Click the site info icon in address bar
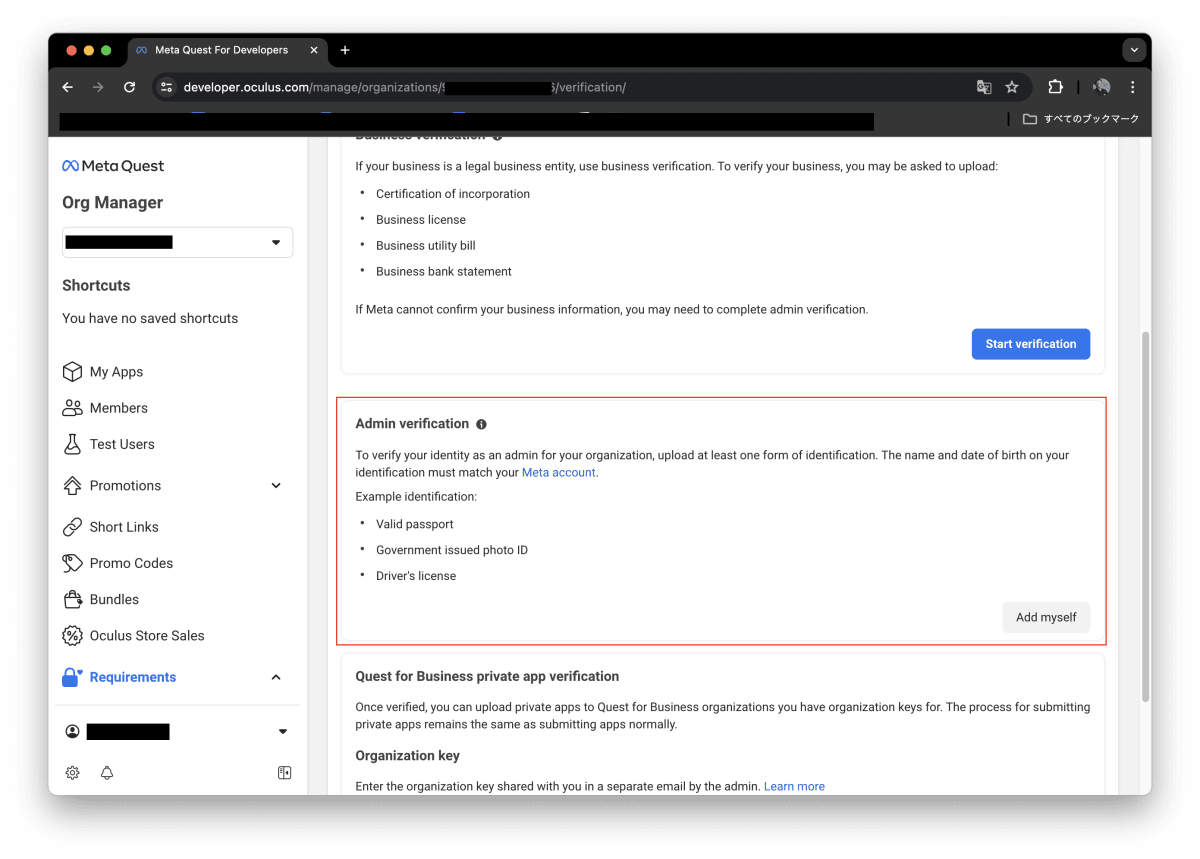 (167, 87)
